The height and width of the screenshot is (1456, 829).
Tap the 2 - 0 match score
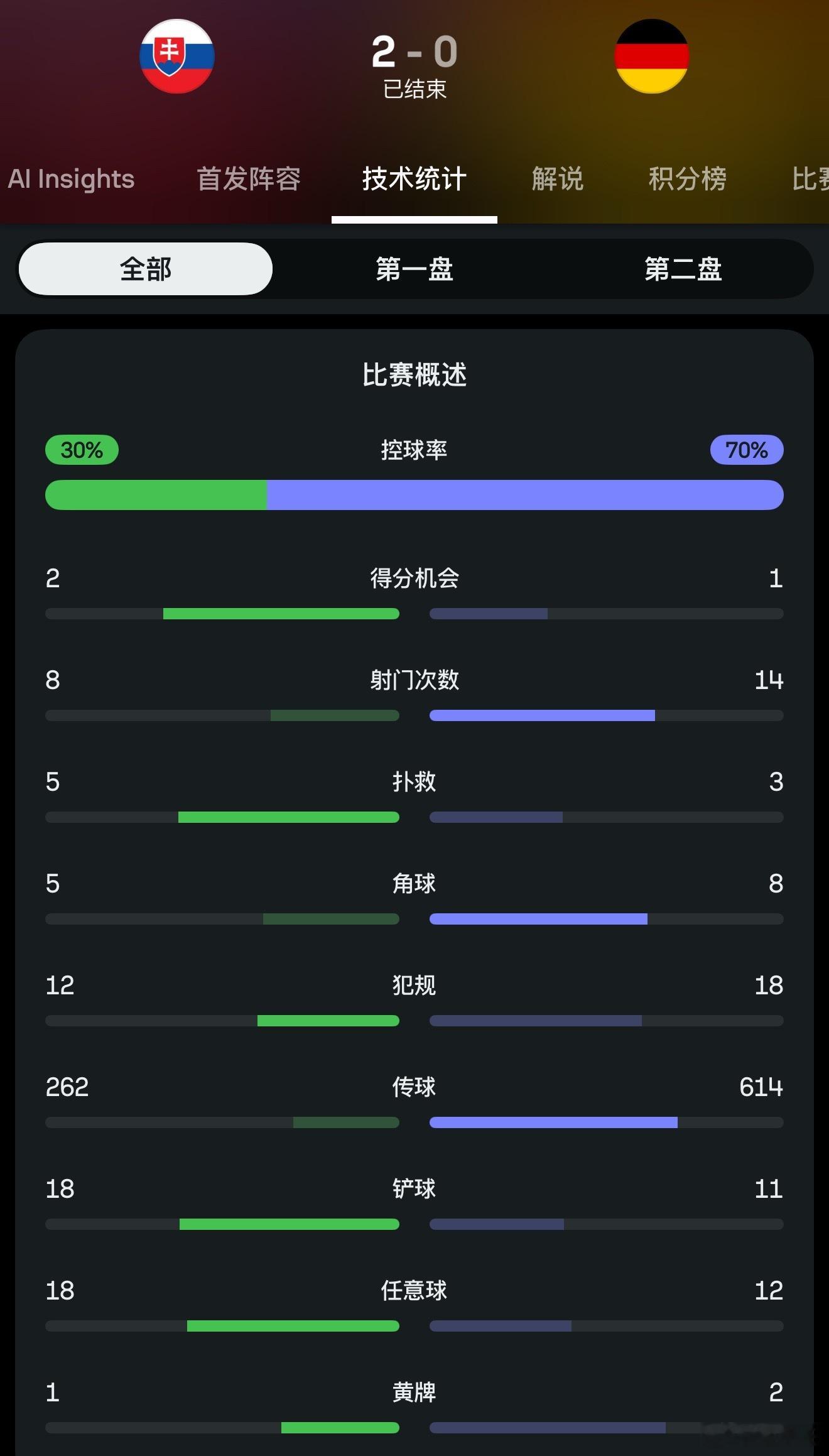414,52
